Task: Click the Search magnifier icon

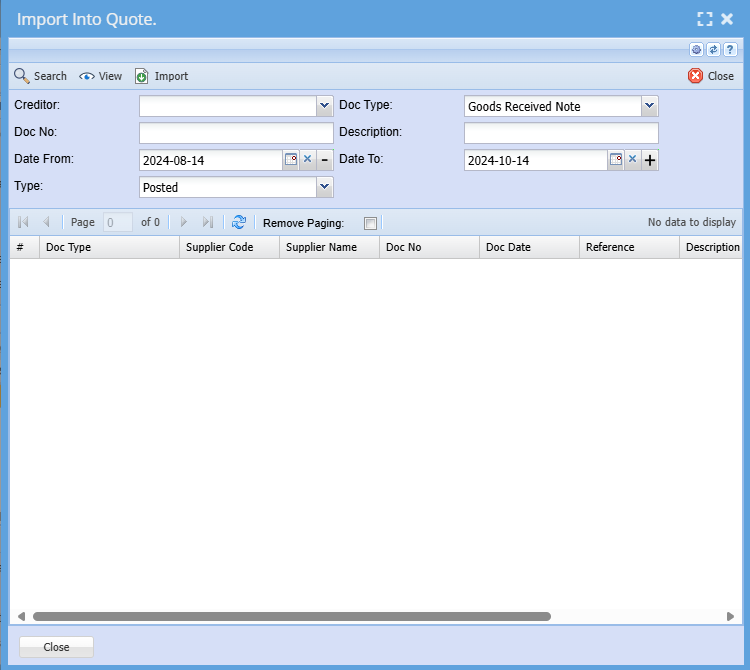Action: click(x=21, y=76)
